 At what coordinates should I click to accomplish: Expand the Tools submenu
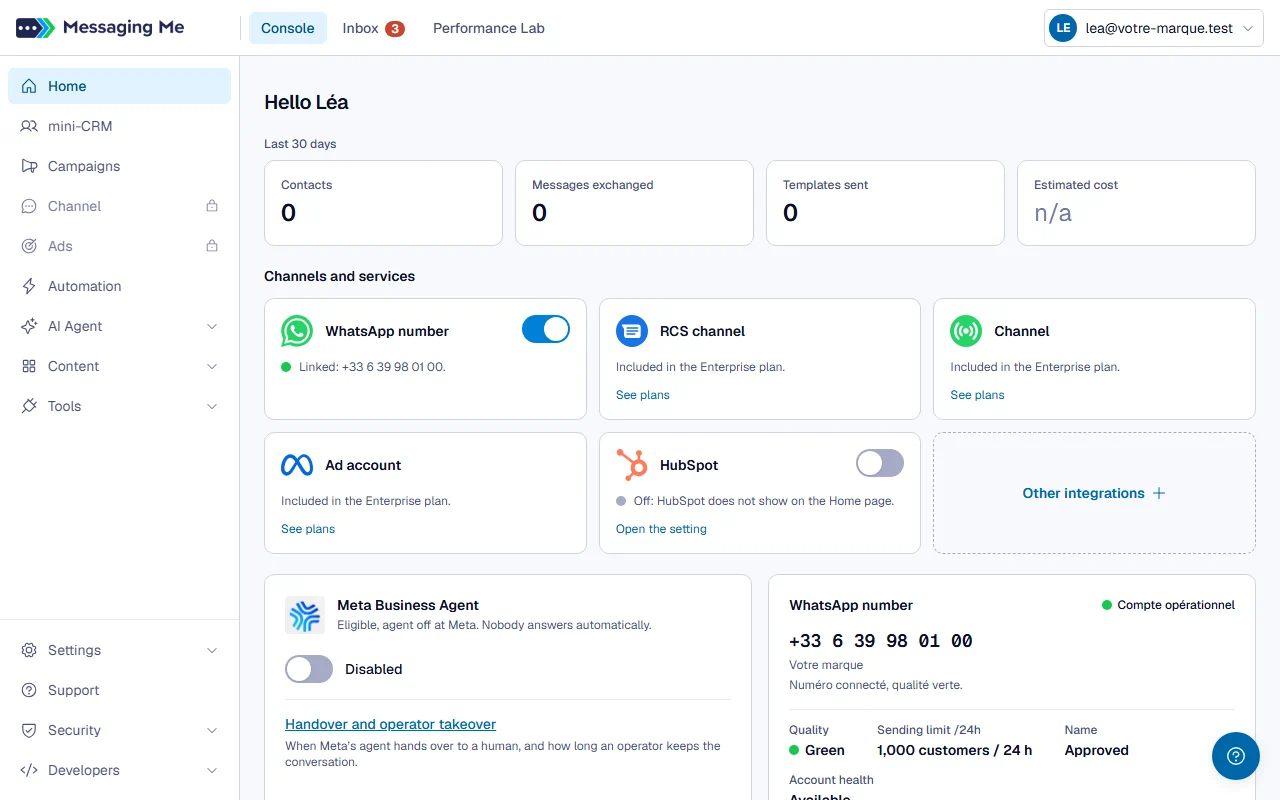(212, 406)
